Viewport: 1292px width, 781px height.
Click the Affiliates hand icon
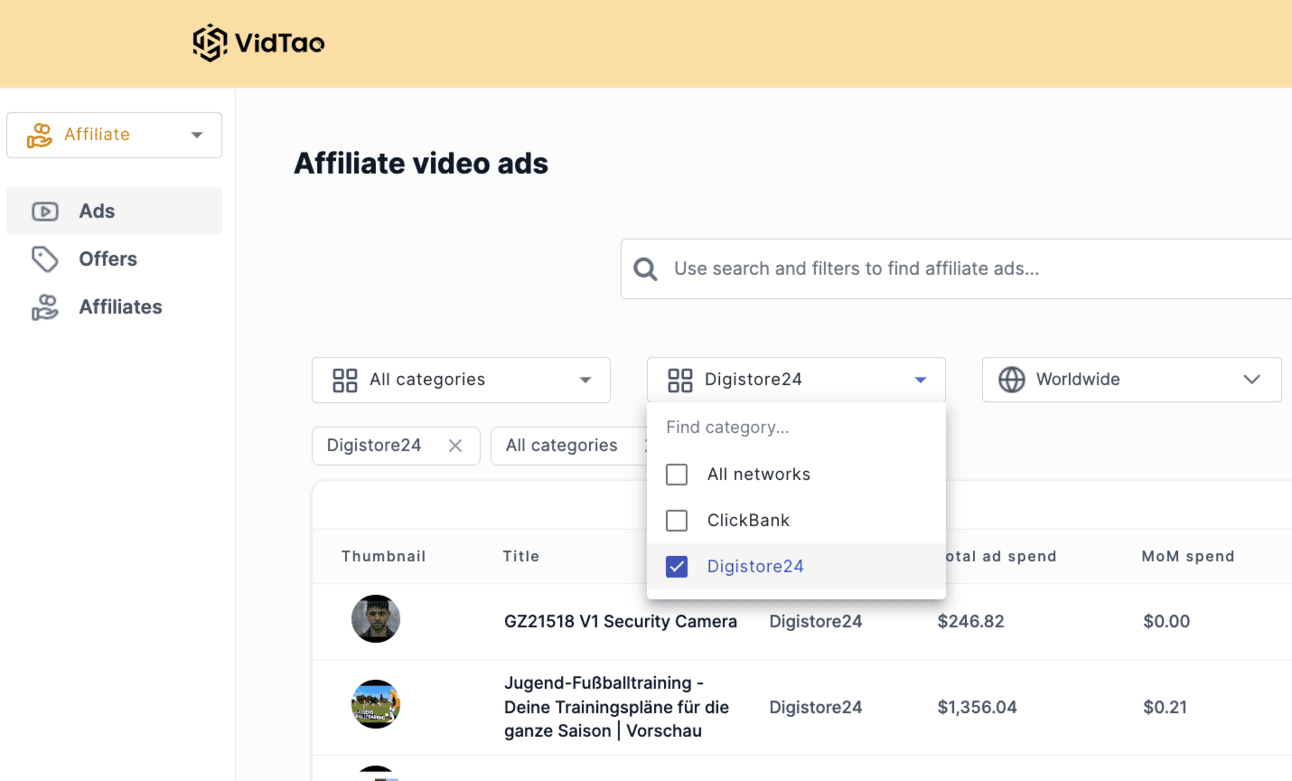(x=45, y=307)
